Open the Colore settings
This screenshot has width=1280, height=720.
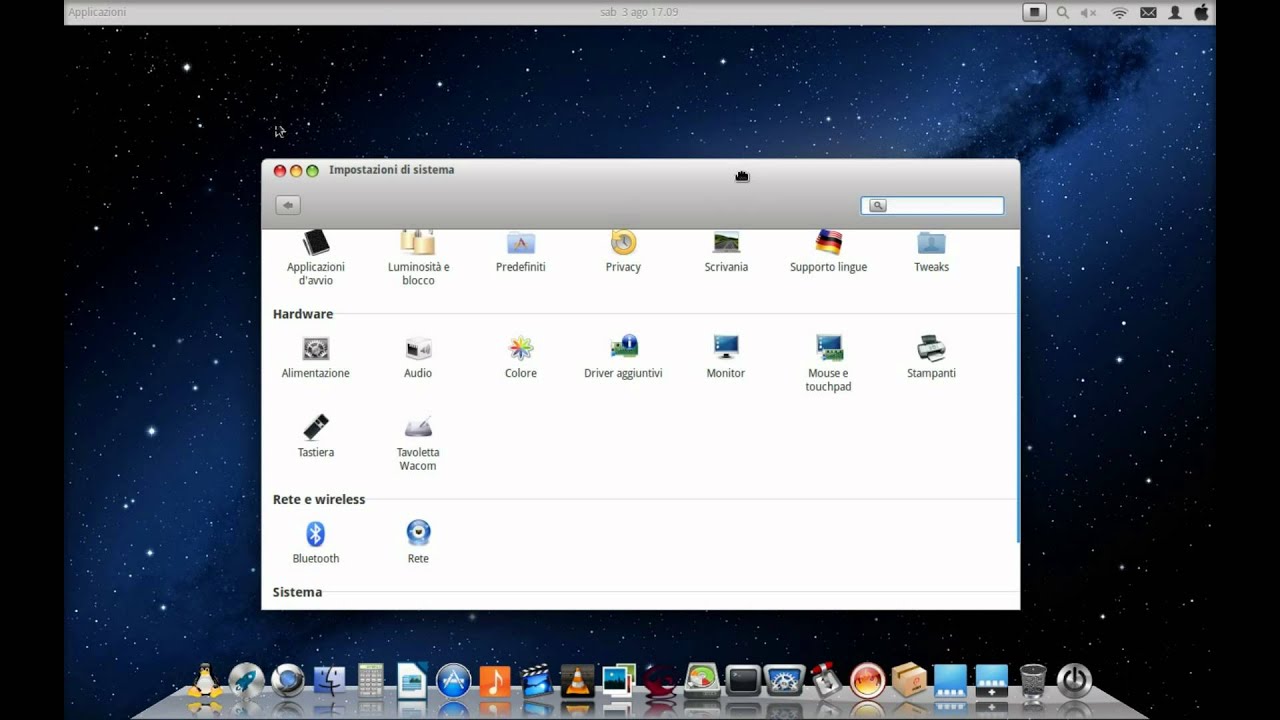pyautogui.click(x=521, y=358)
